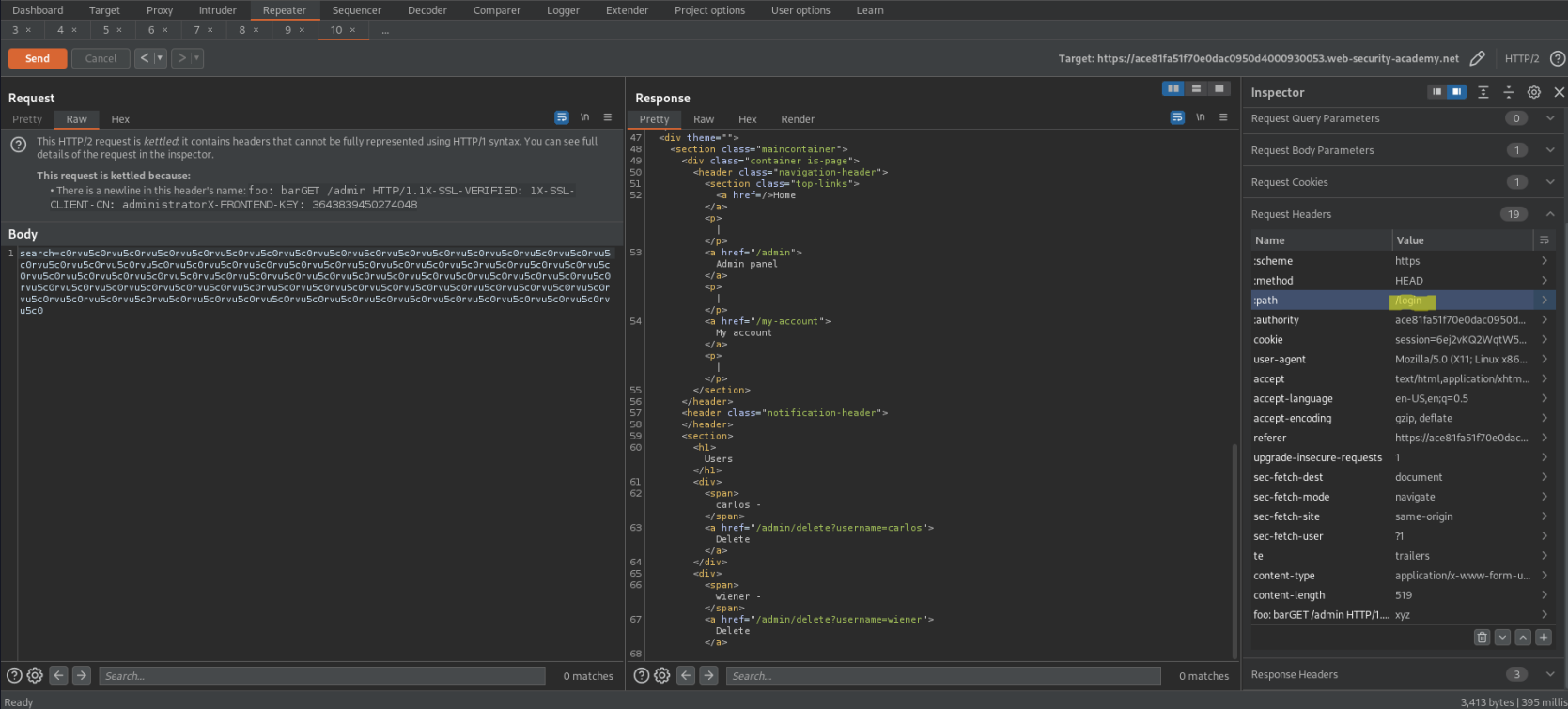This screenshot has height=709, width=1568.
Task: Expand the Request Query Parameters section
Action: [x=1550, y=118]
